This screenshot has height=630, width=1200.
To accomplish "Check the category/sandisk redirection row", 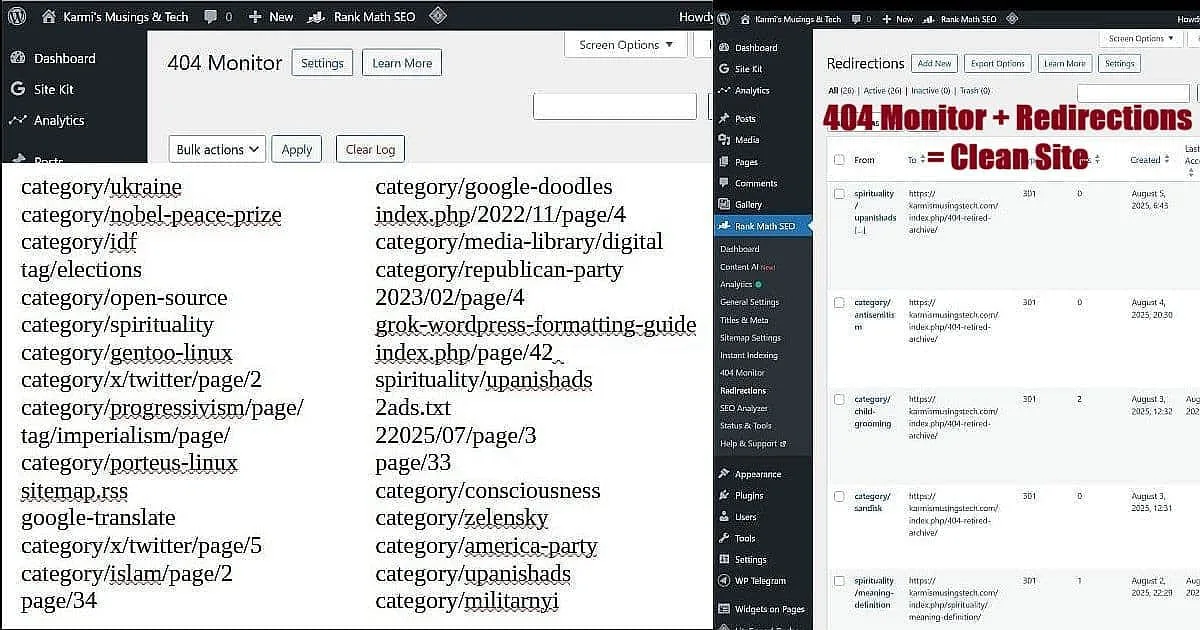I will (839, 496).
